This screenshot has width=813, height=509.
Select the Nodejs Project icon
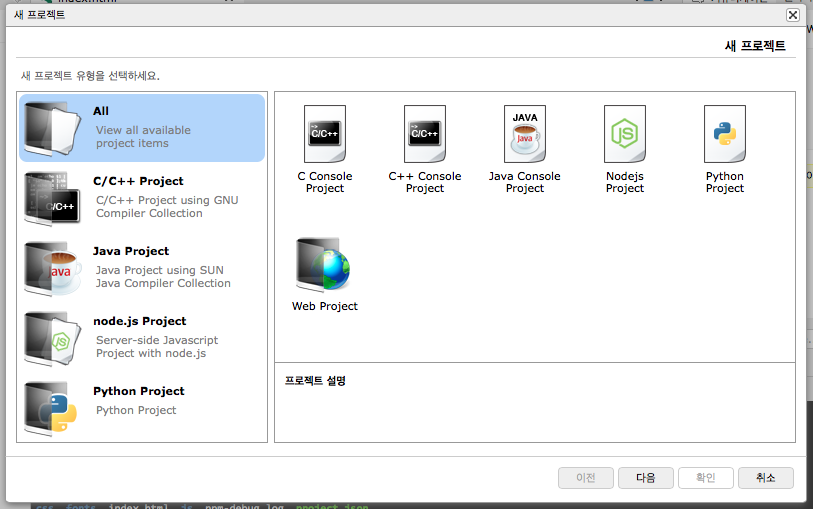[625, 134]
